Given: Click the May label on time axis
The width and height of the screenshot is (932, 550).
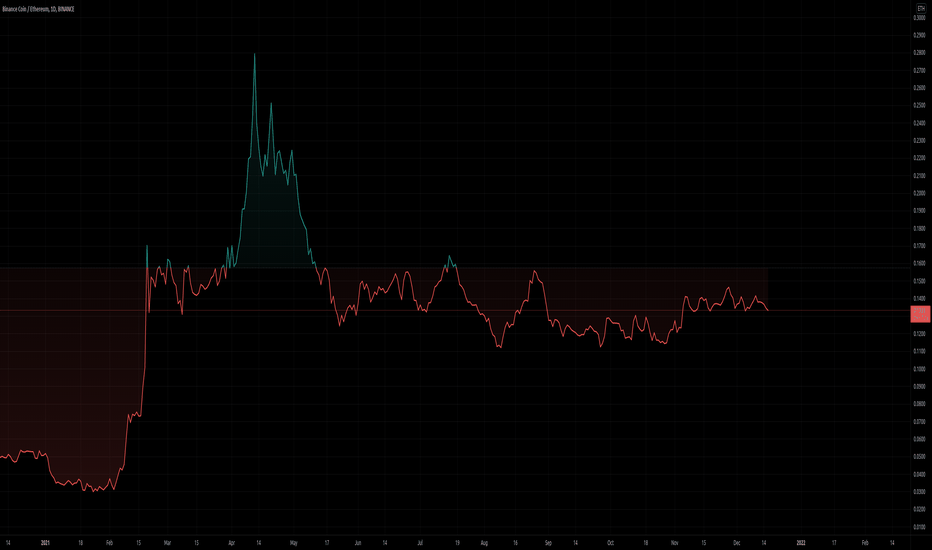Looking at the screenshot, I should coord(294,543).
